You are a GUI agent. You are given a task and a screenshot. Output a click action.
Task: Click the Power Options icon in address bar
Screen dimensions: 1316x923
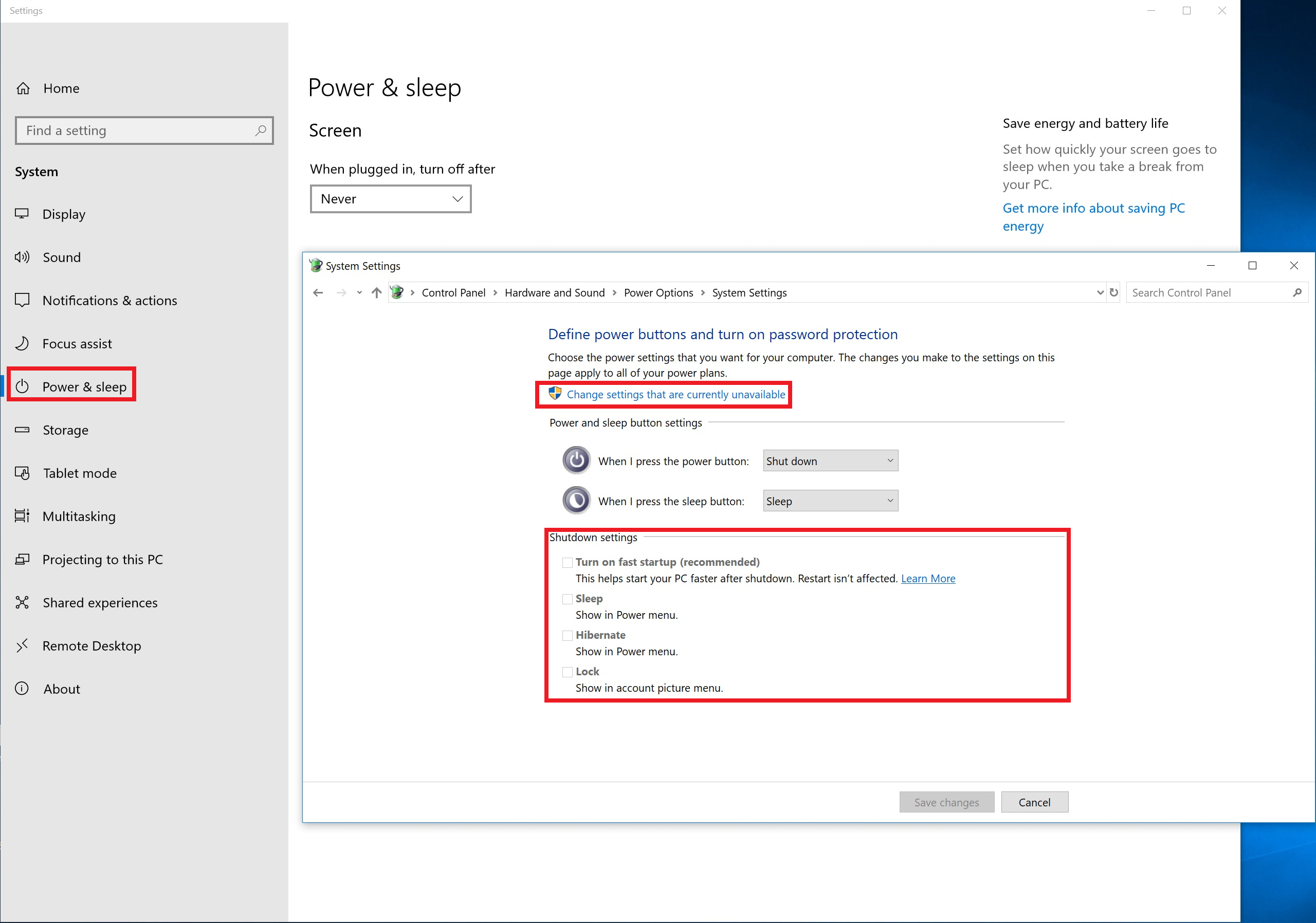397,292
